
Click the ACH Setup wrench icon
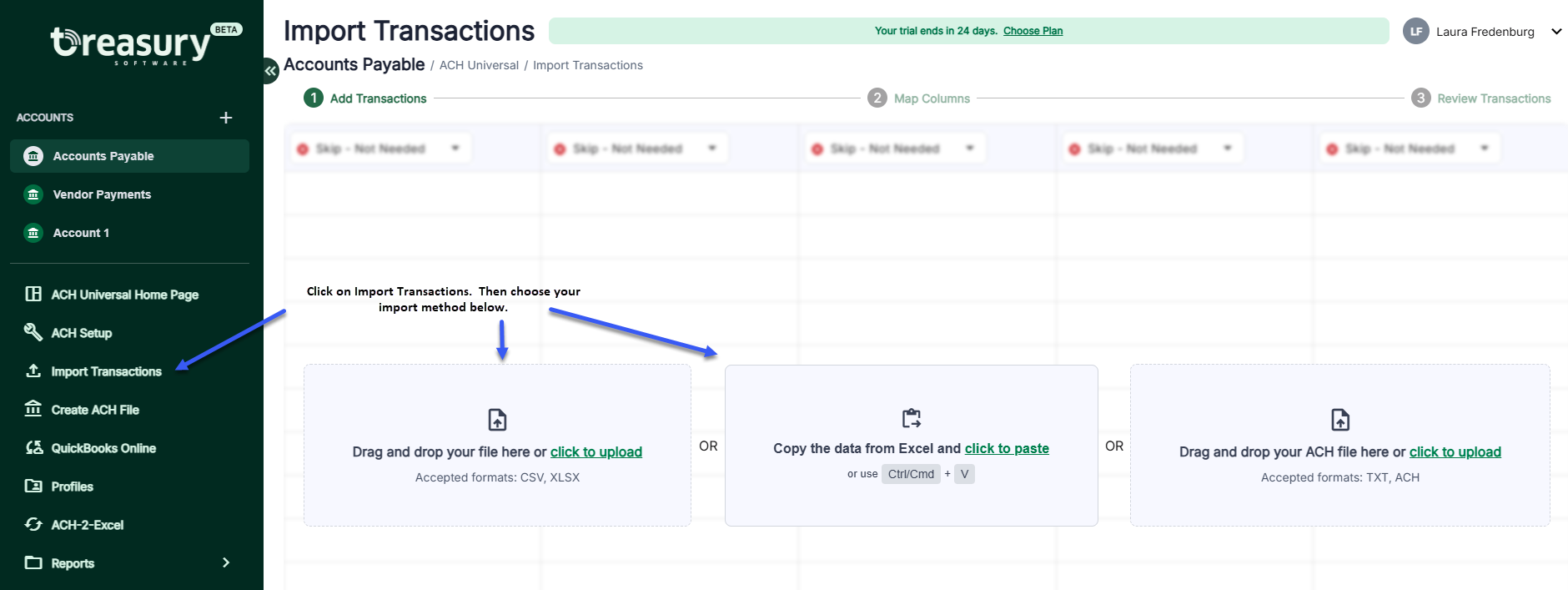[33, 332]
